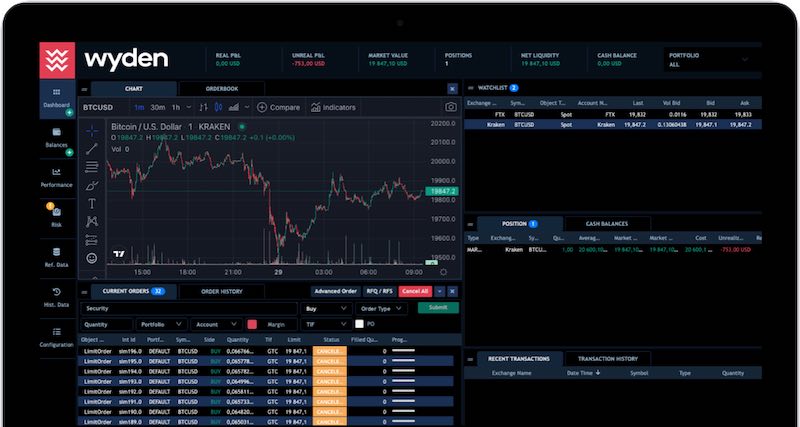Screen dimensions: 800x427
Task: Click the Security input field
Action: pos(189,309)
